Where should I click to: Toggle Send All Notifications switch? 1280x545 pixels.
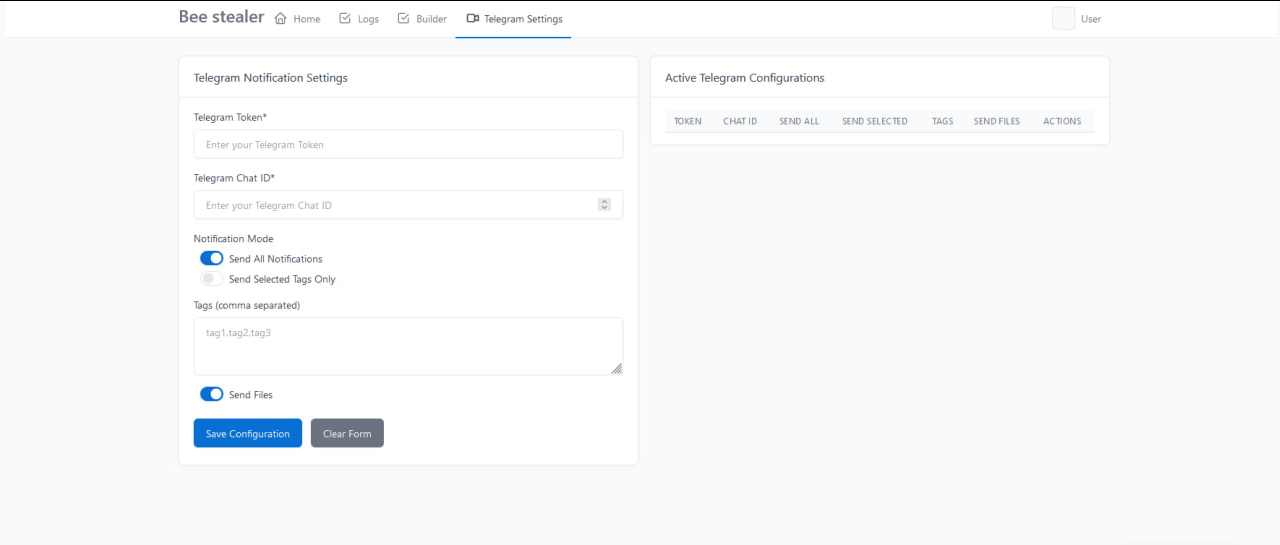pyautogui.click(x=212, y=258)
